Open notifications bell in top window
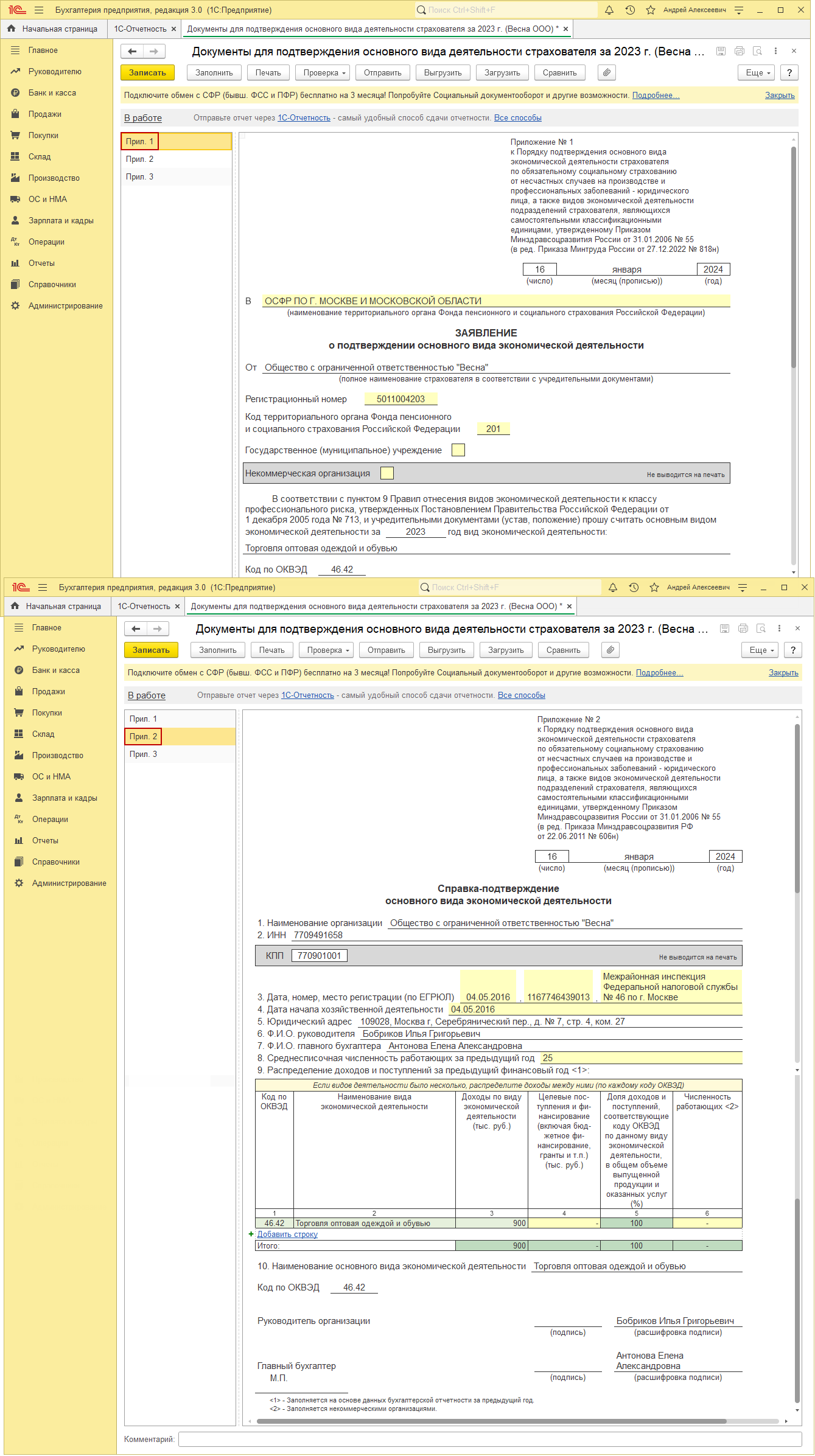The height and width of the screenshot is (1456, 815). (609, 10)
